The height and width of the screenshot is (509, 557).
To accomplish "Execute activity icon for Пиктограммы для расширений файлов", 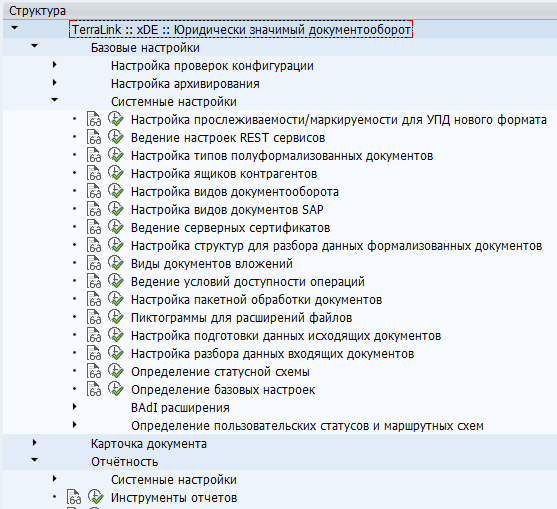I will (x=115, y=317).
